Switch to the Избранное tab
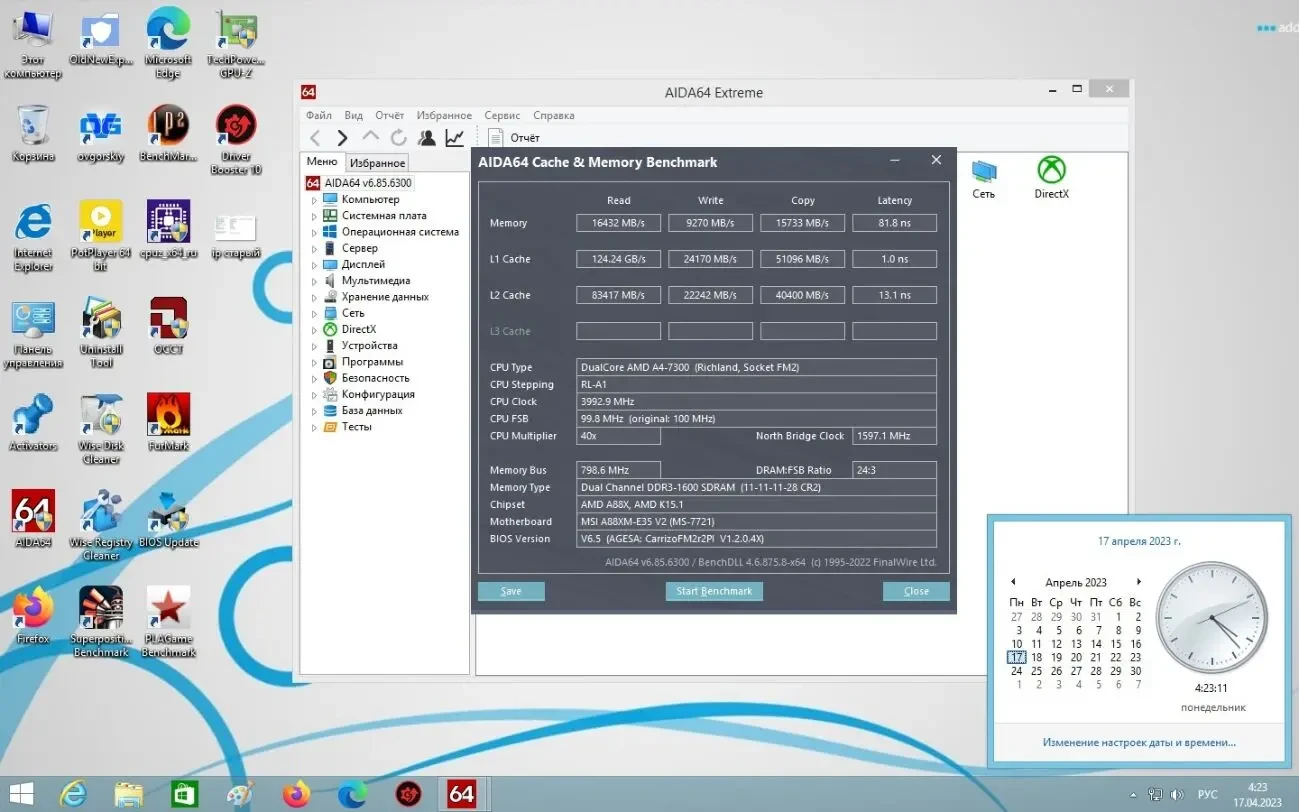This screenshot has height=812, width=1299. coord(377,161)
